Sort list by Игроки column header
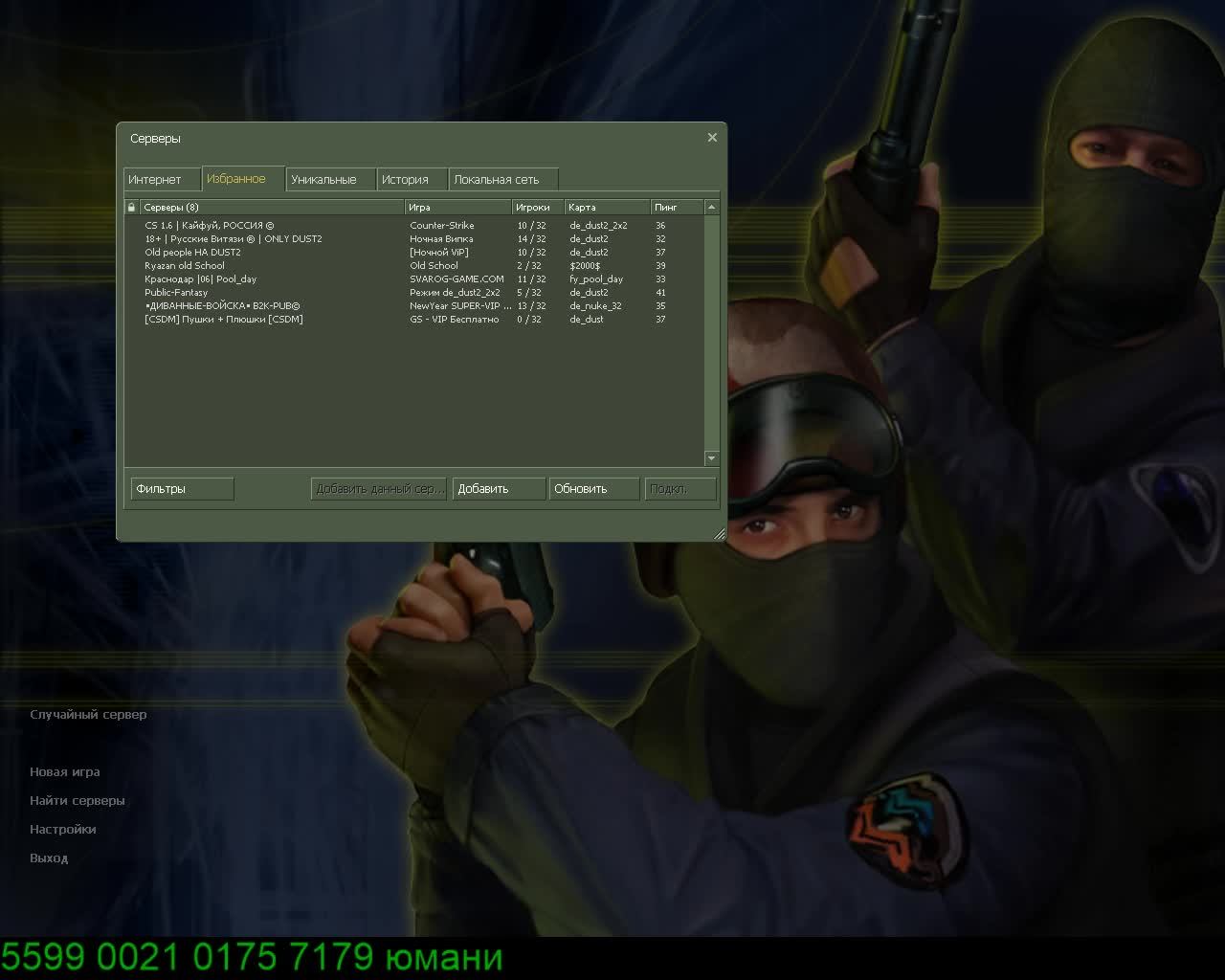This screenshot has height=980, width=1225. point(536,207)
